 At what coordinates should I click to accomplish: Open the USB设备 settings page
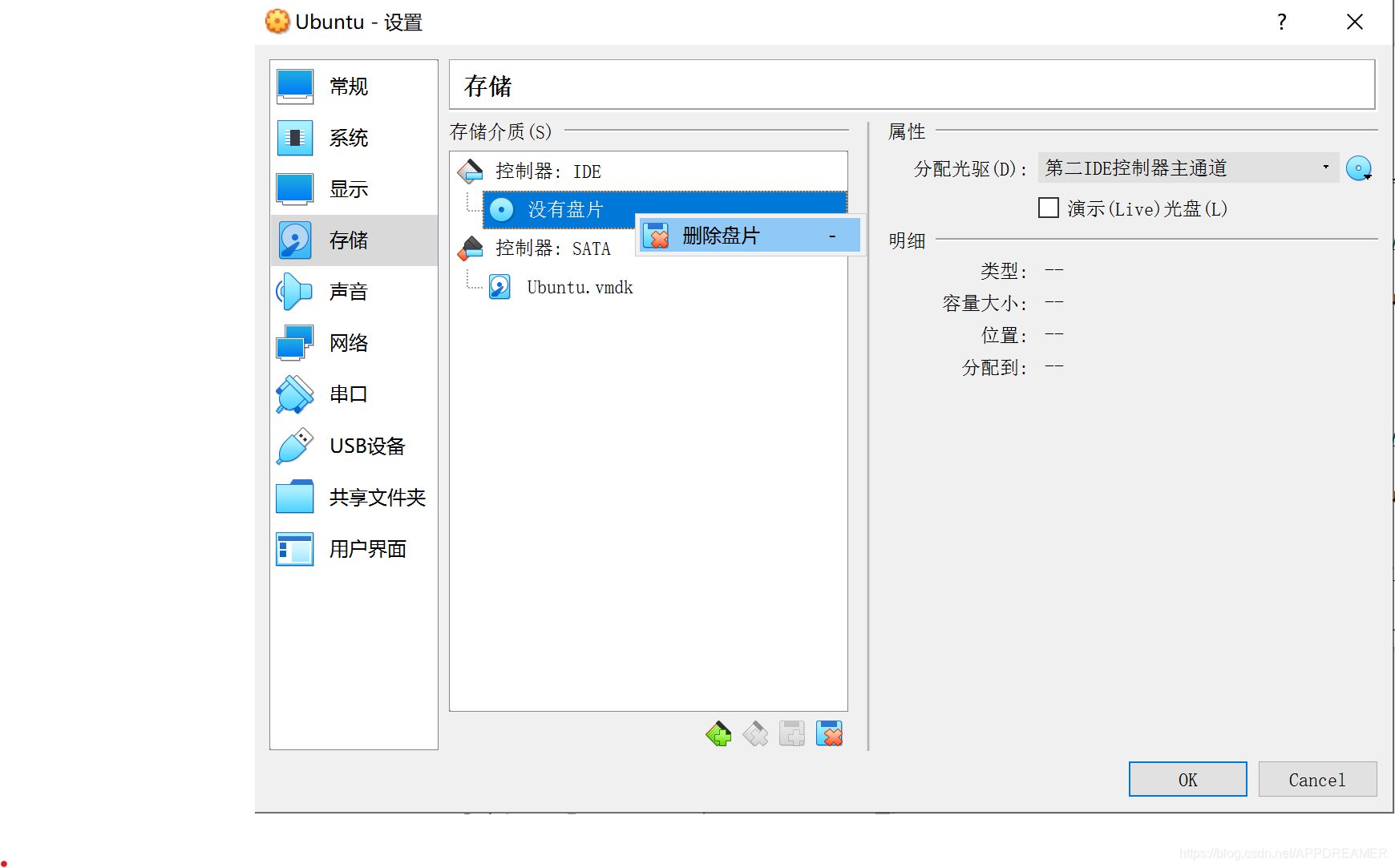(x=354, y=446)
